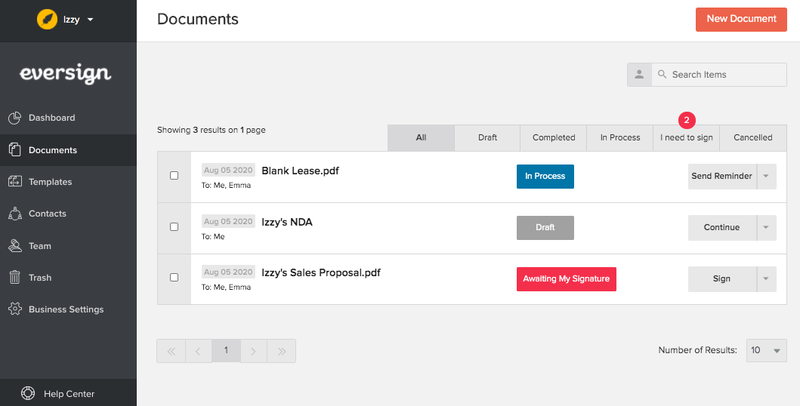
Task: Click the Business Settings gear icon
Action: tap(15, 309)
